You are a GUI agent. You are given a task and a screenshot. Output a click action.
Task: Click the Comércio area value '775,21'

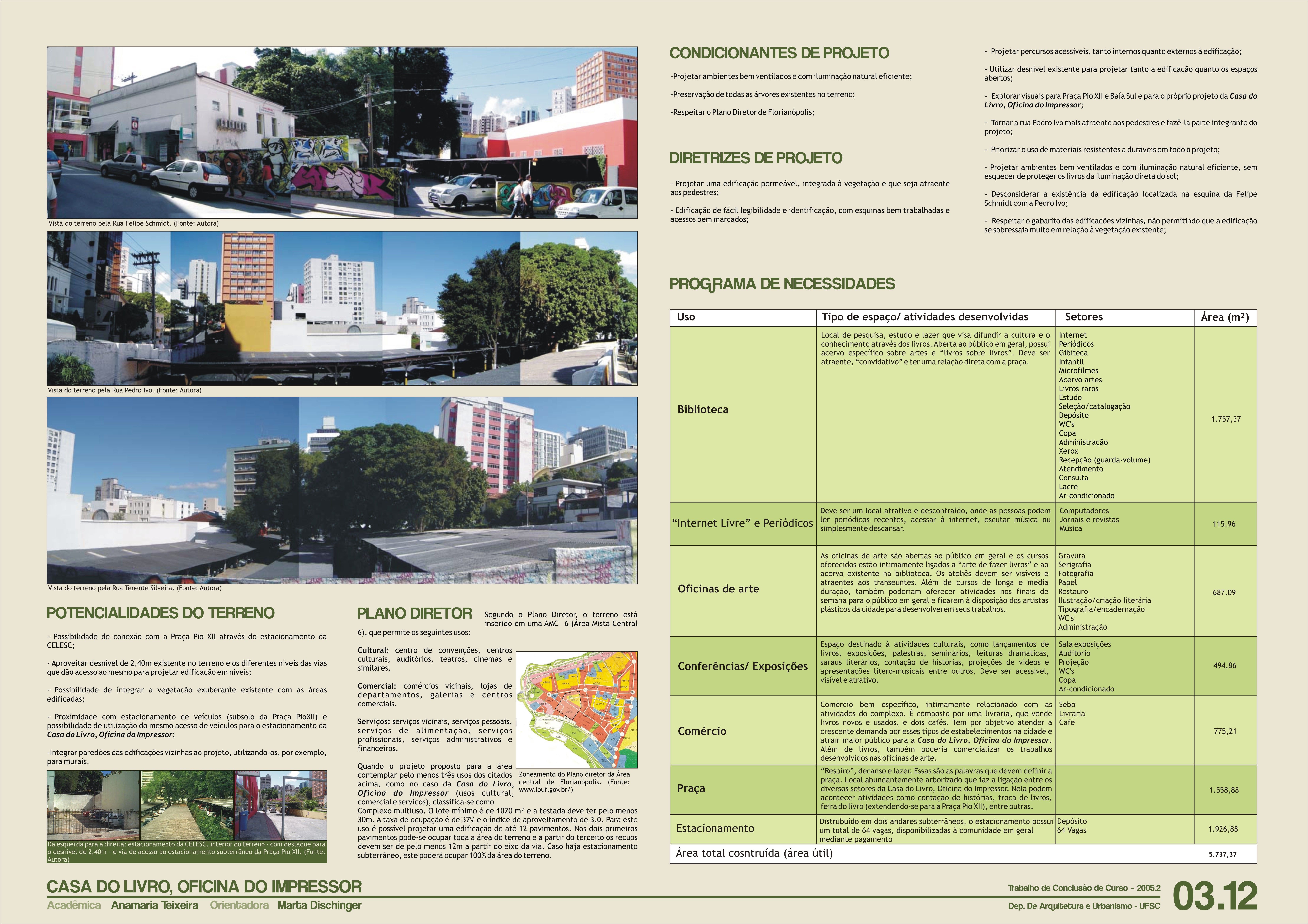click(x=1225, y=731)
